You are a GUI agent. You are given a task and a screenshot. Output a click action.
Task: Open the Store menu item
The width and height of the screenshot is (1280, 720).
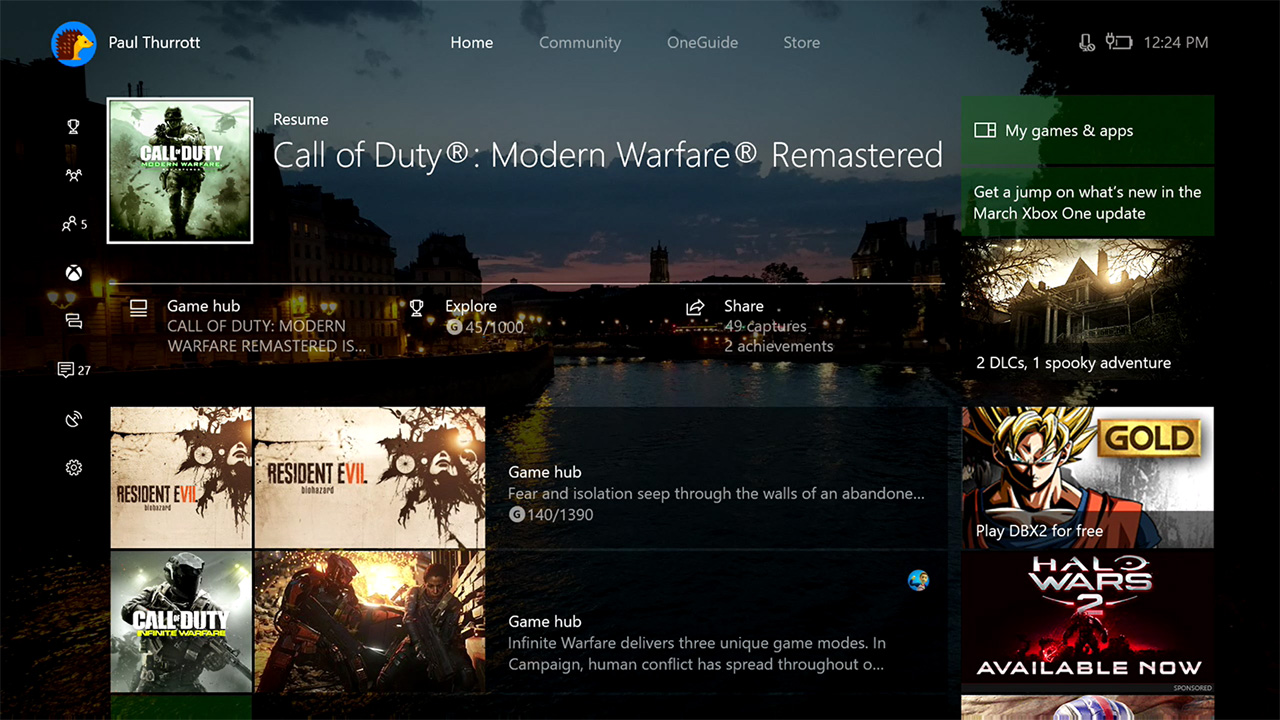[801, 42]
